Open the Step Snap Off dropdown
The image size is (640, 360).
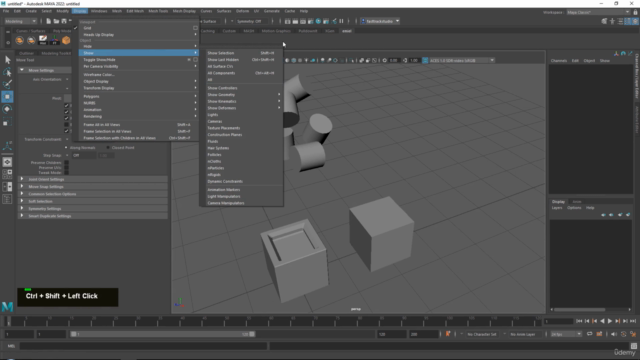pyautogui.click(x=84, y=156)
